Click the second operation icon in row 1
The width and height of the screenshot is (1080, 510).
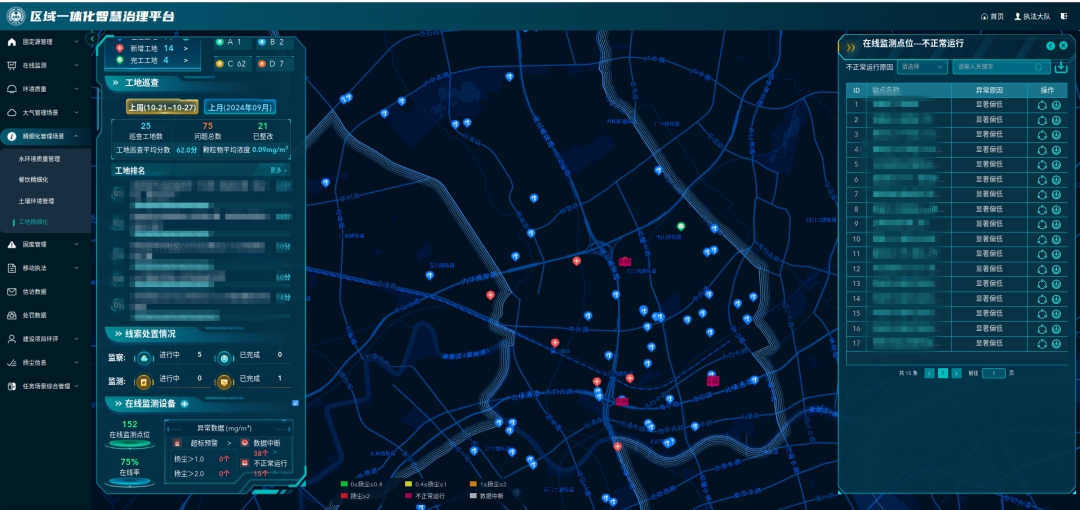[x=1056, y=104]
